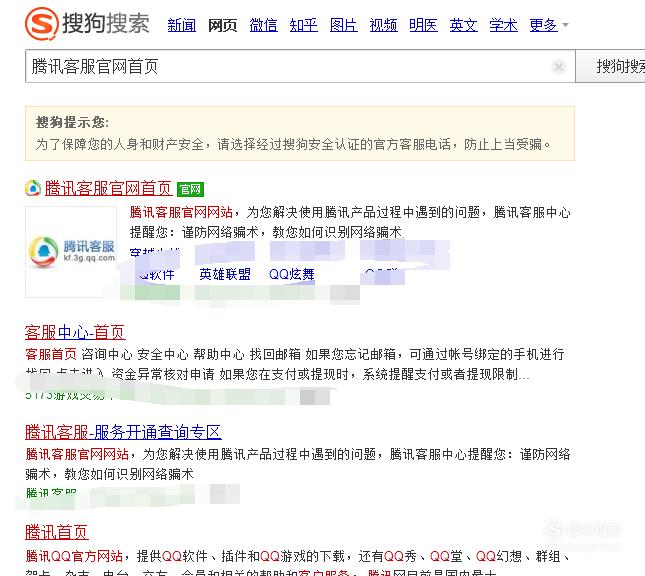Expand the 更多 dropdown arrow

[566, 25]
